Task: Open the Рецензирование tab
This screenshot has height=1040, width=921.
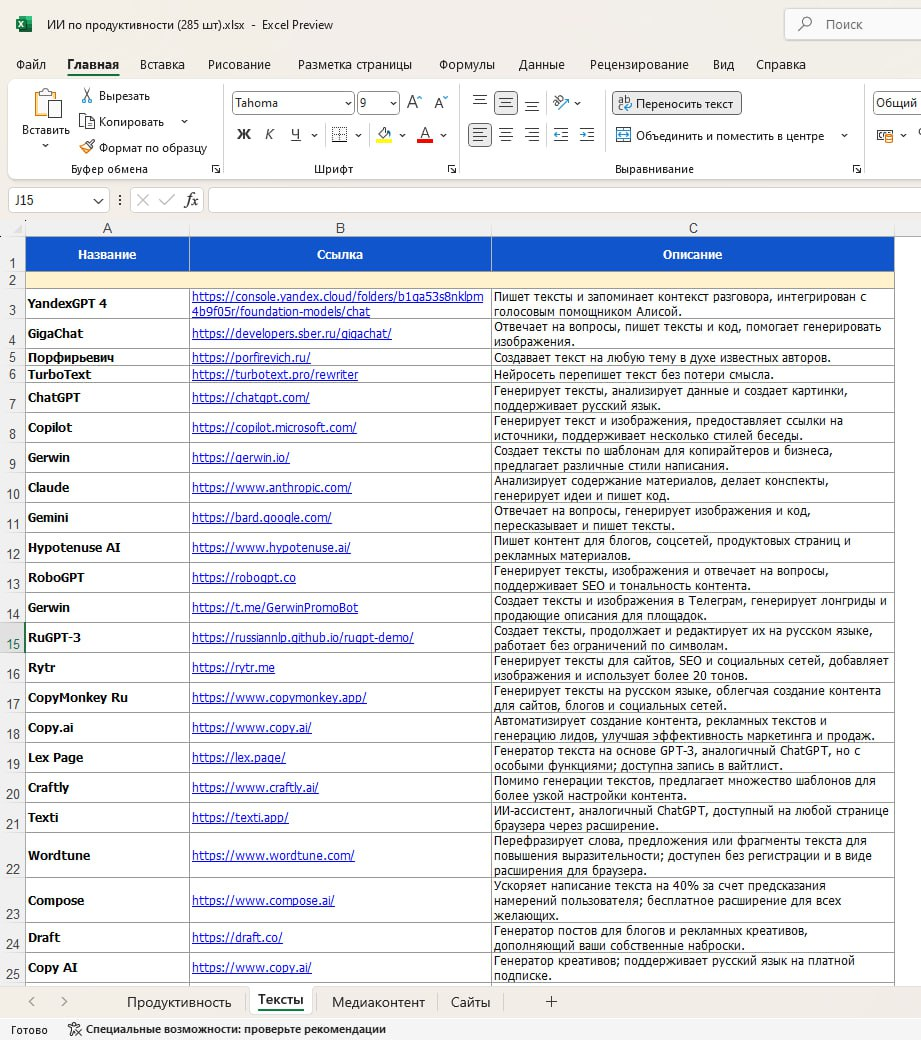Action: [639, 64]
